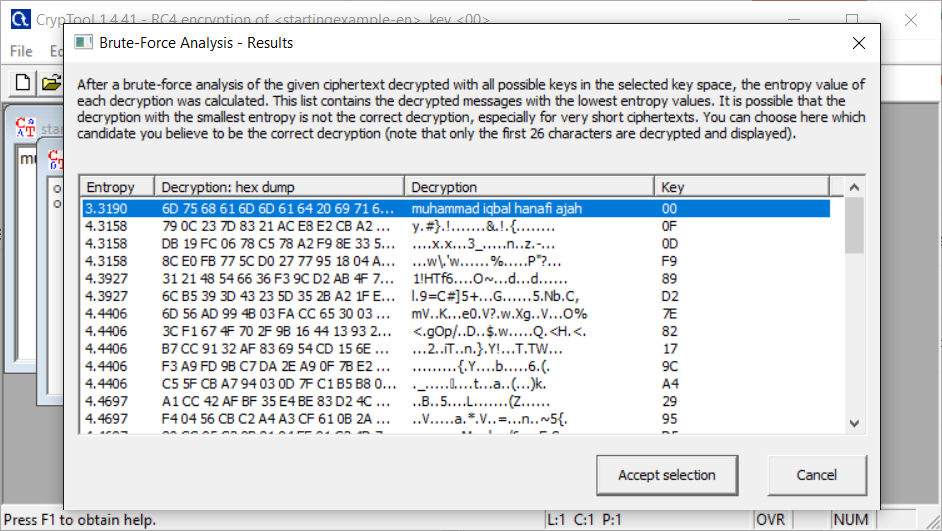The height and width of the screenshot is (531, 942).
Task: Select the row with key F9
Action: [456, 261]
